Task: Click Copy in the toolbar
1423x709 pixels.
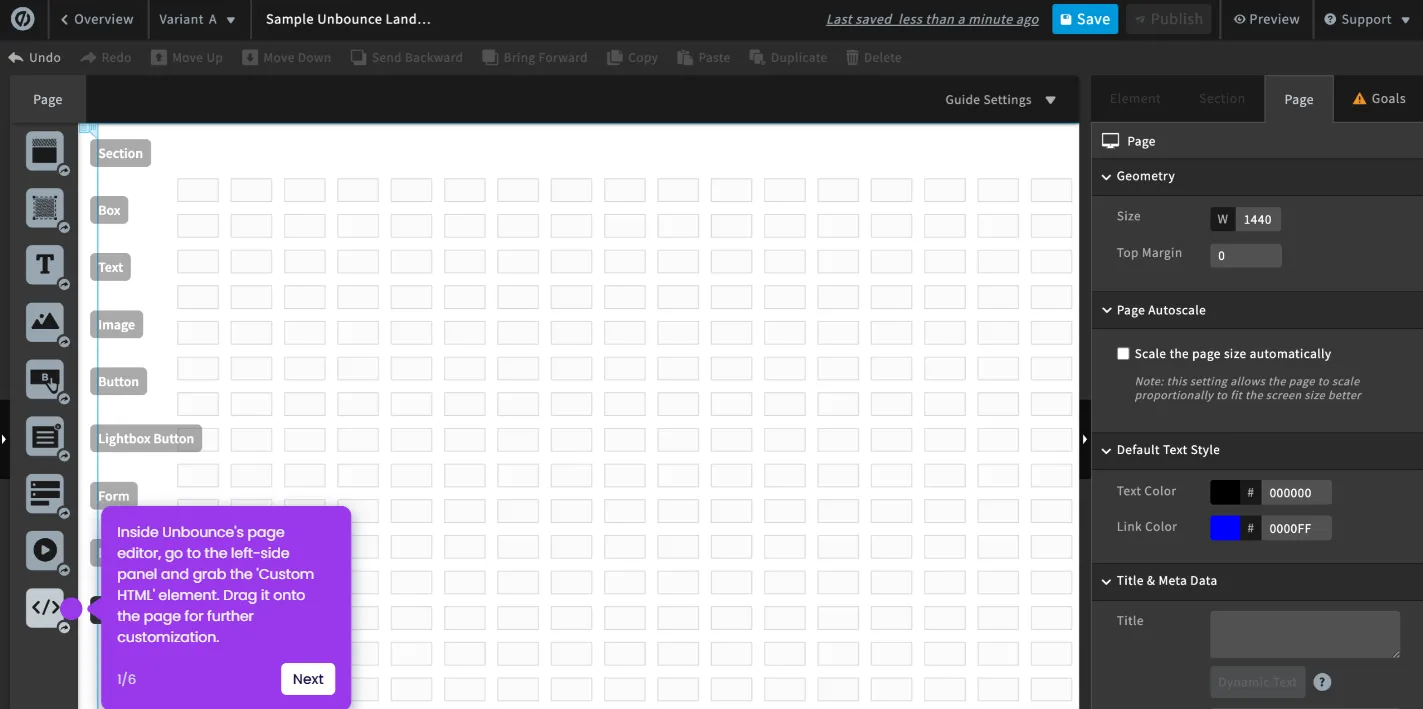Action: [632, 57]
